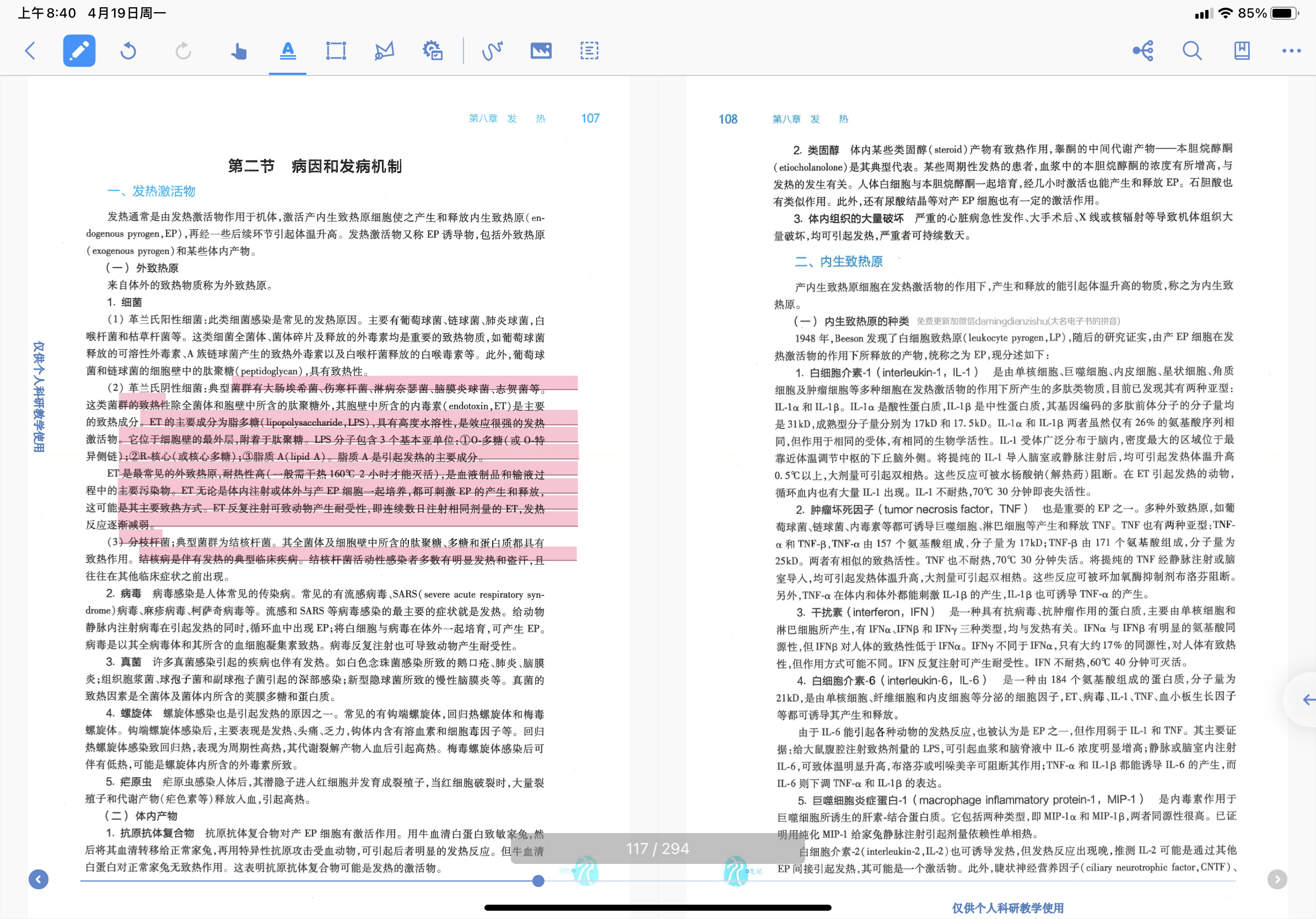
Task: Select the freehand scribble tool
Action: (492, 51)
